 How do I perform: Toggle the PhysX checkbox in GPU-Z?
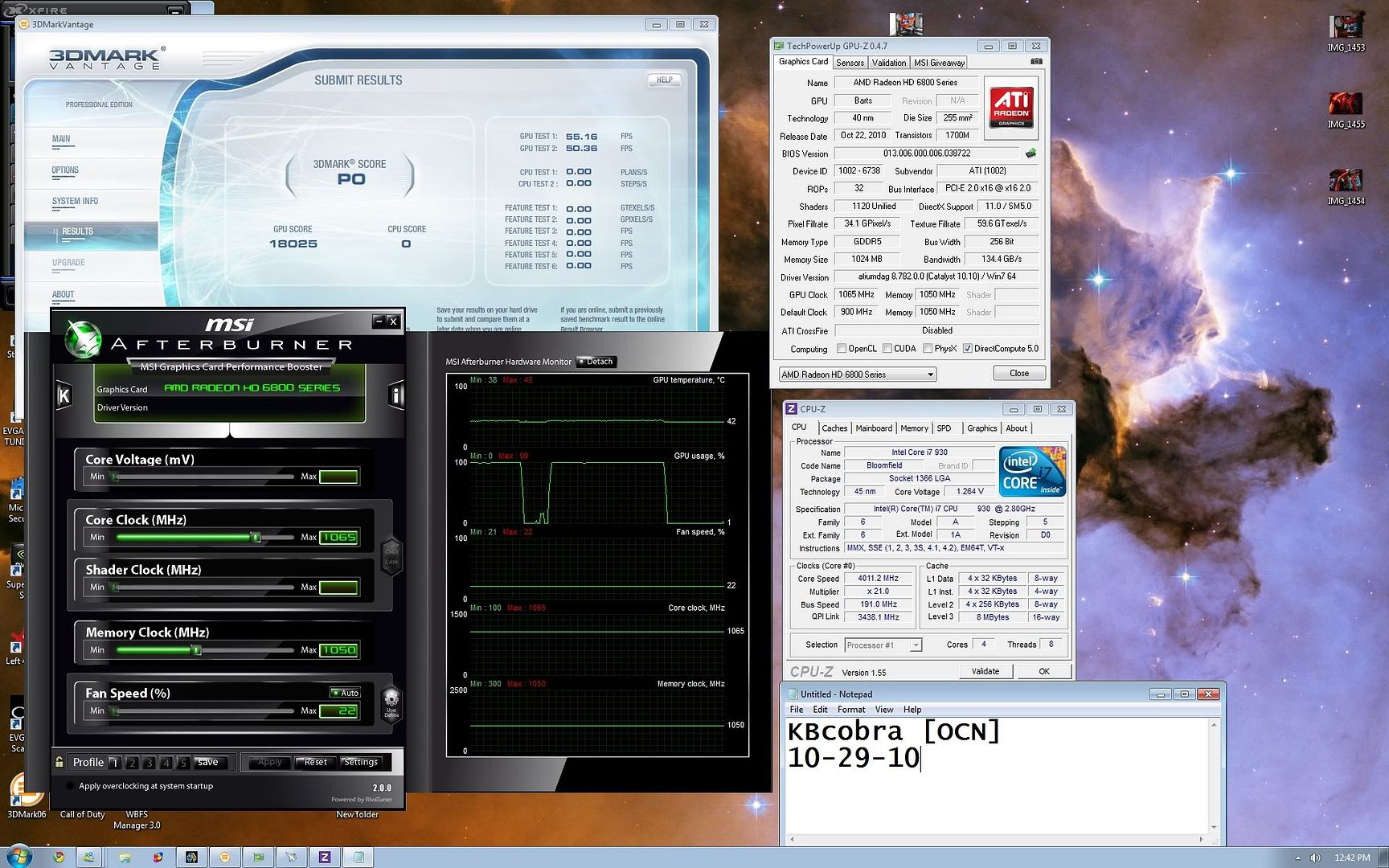tap(928, 349)
